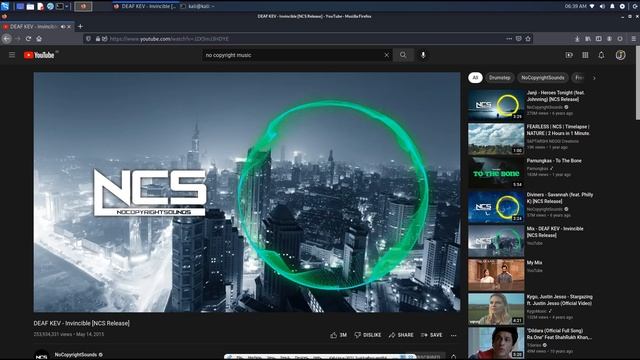Open the Firefox library icon
Screen dimensions: 640x360
point(588,39)
